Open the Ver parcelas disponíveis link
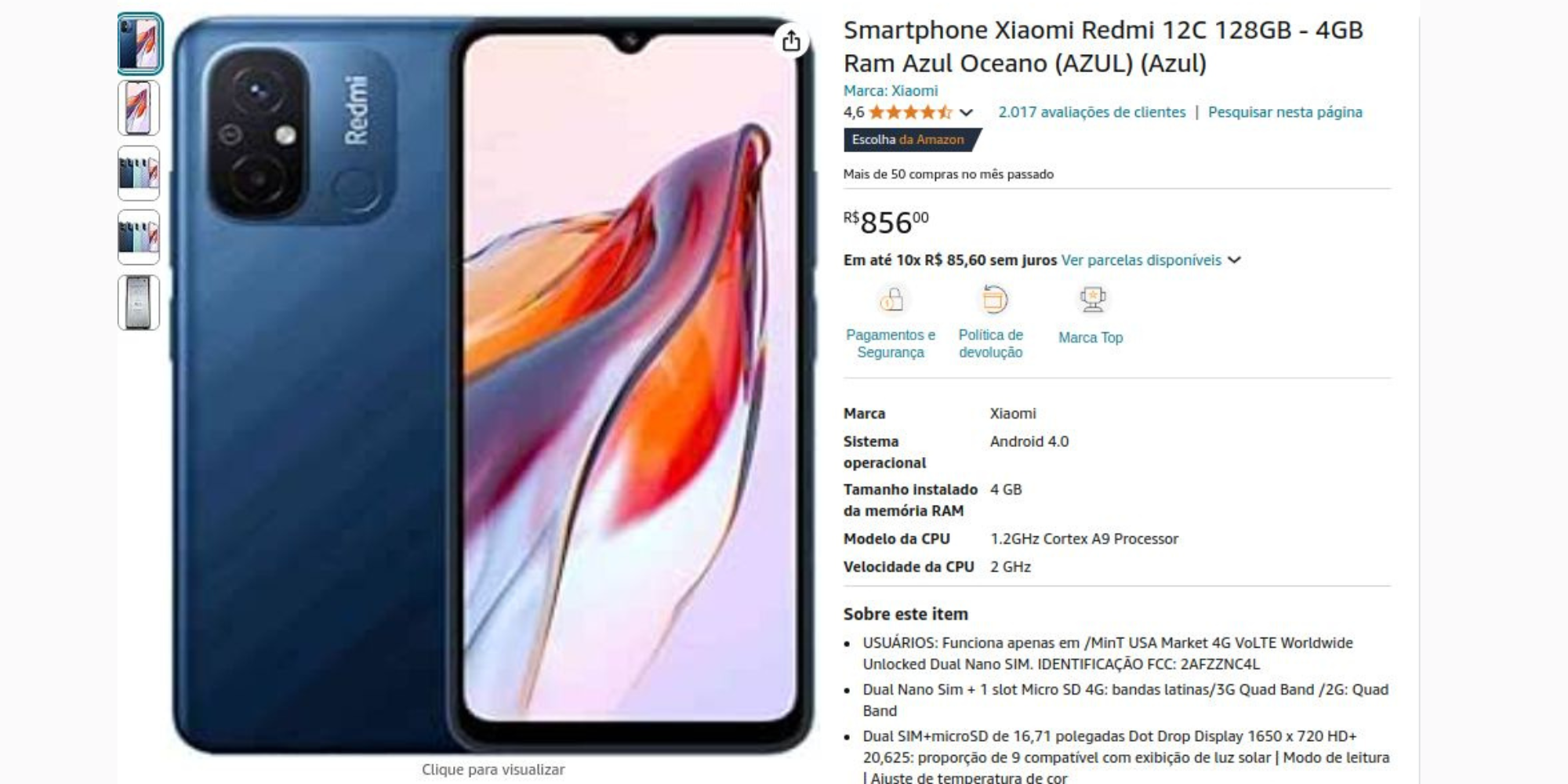 pyautogui.click(x=1141, y=260)
